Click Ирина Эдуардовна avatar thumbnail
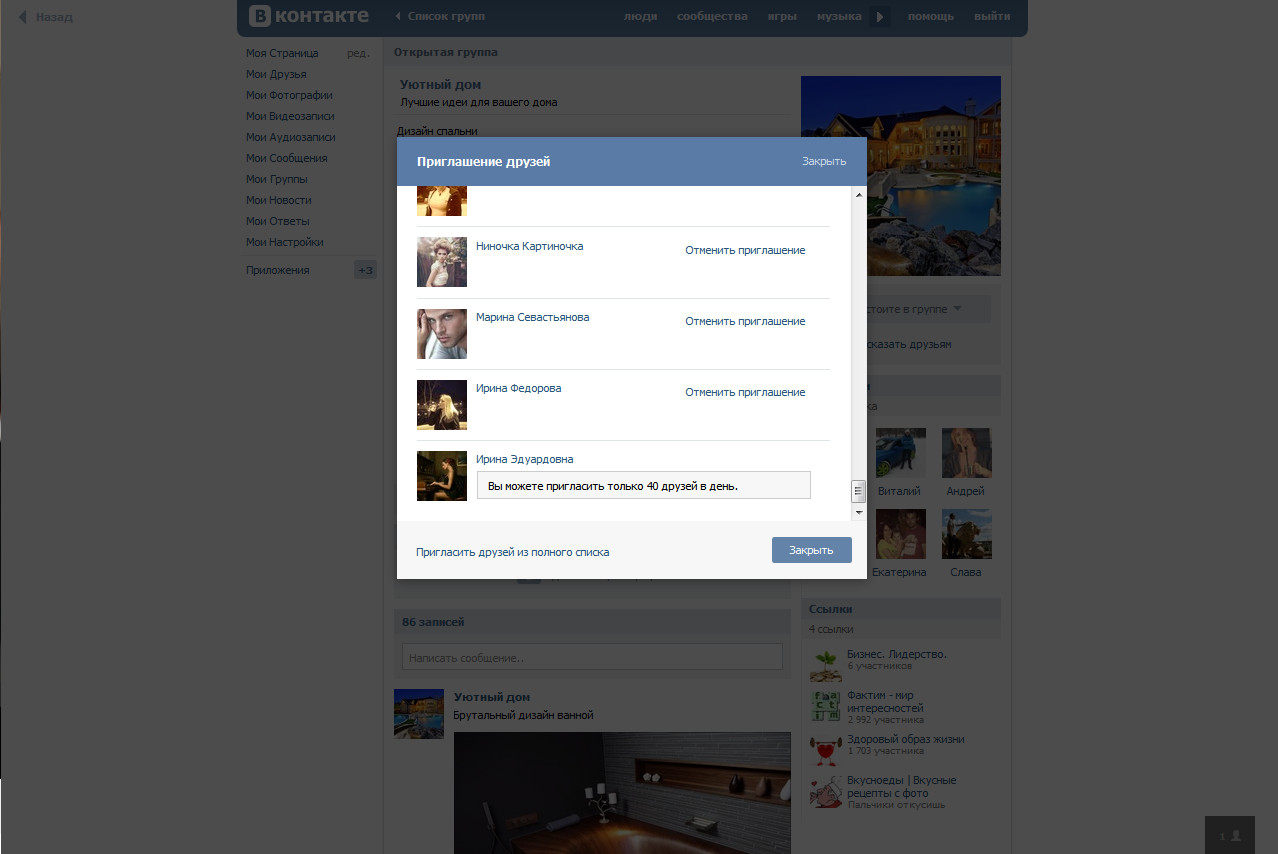Viewport: 1278px width, 854px height. (x=442, y=476)
